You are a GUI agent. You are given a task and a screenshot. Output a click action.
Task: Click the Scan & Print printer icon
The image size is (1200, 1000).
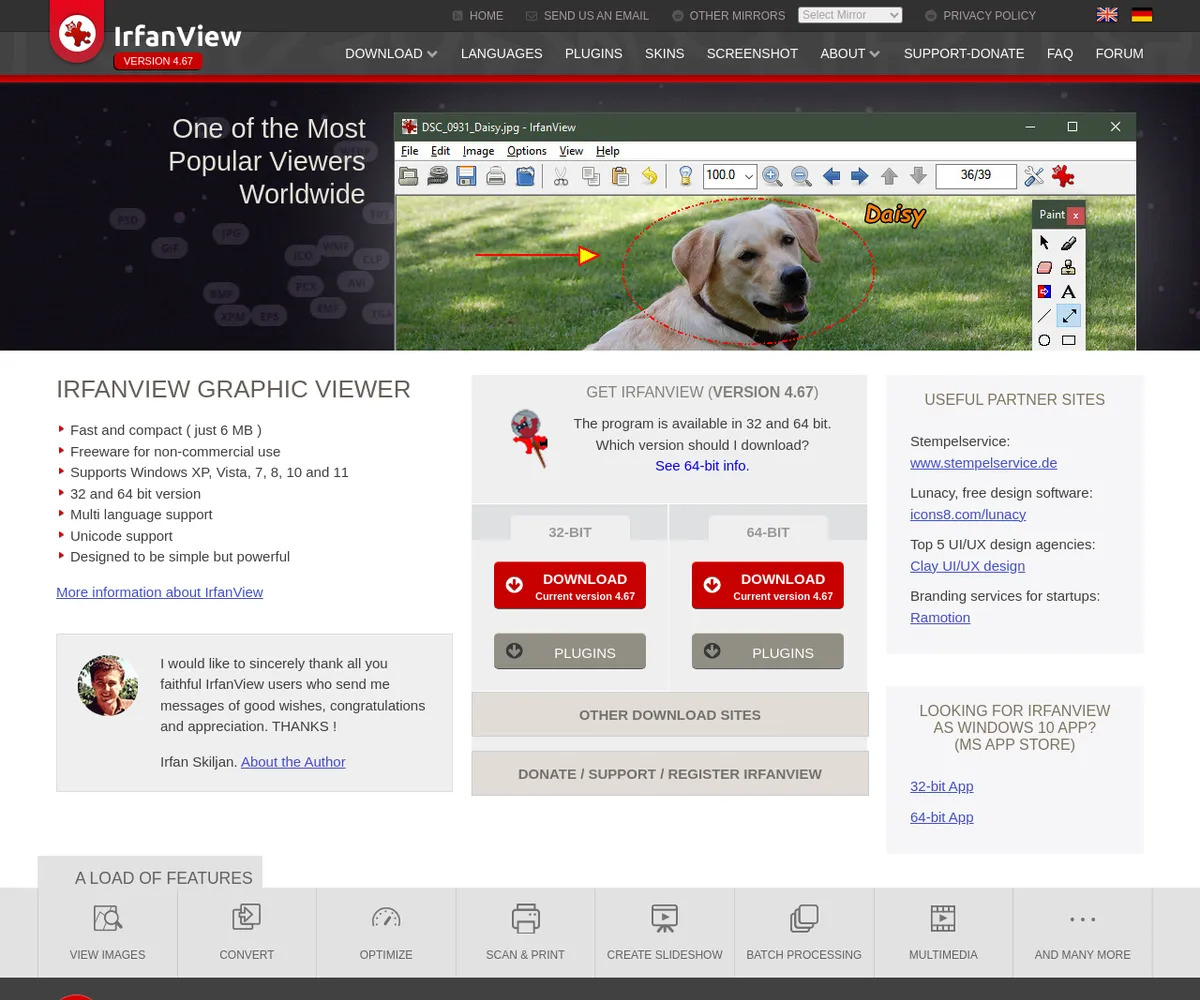(x=525, y=918)
